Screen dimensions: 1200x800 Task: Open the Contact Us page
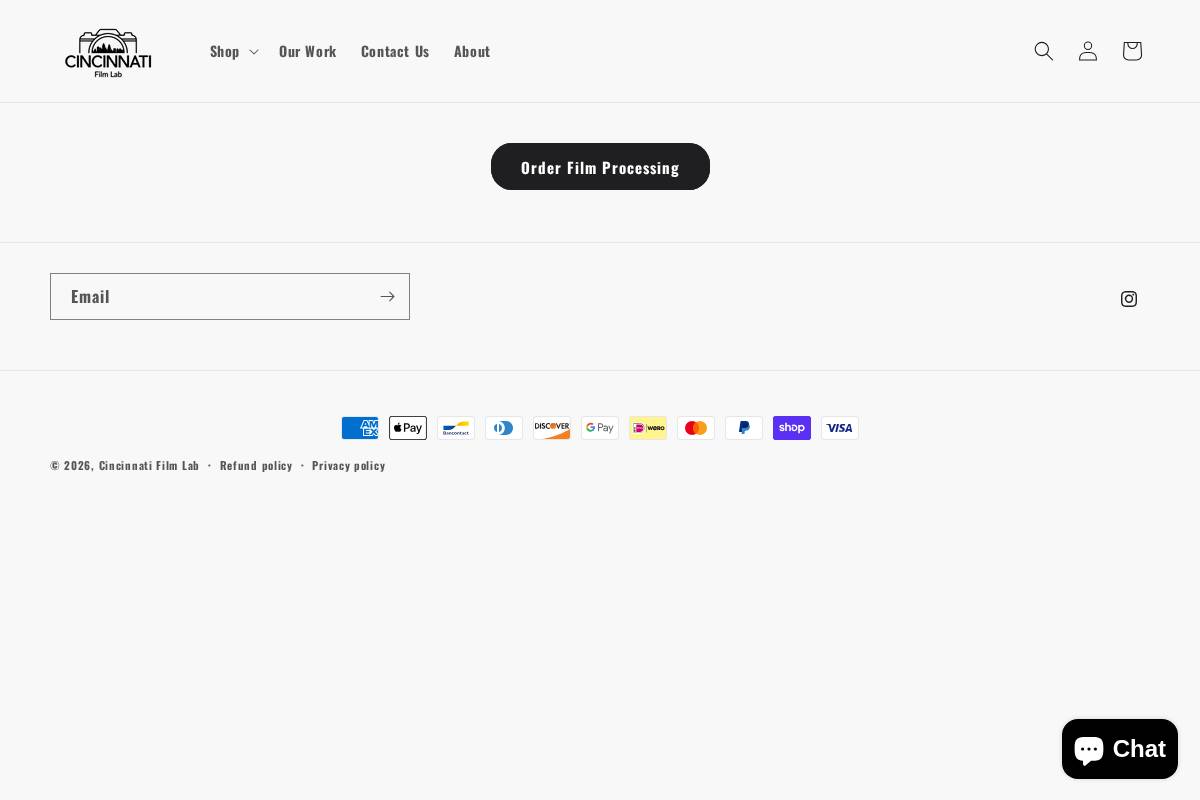click(x=395, y=51)
